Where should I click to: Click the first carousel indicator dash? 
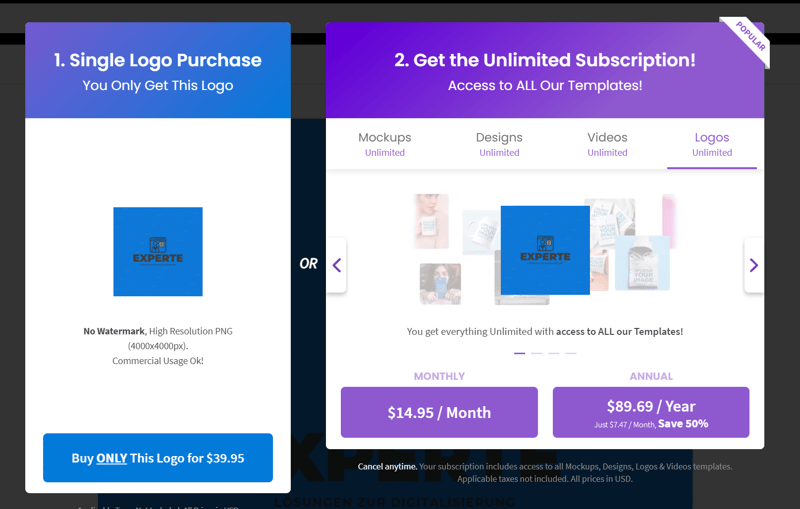(519, 353)
